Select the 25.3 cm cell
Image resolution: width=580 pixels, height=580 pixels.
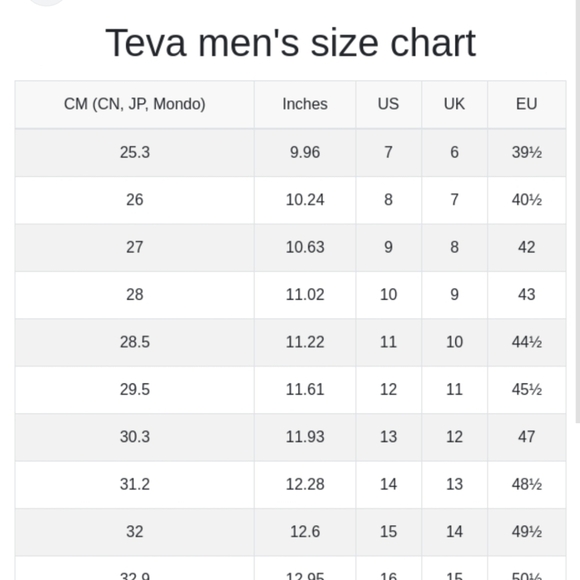pyautogui.click(x=135, y=152)
